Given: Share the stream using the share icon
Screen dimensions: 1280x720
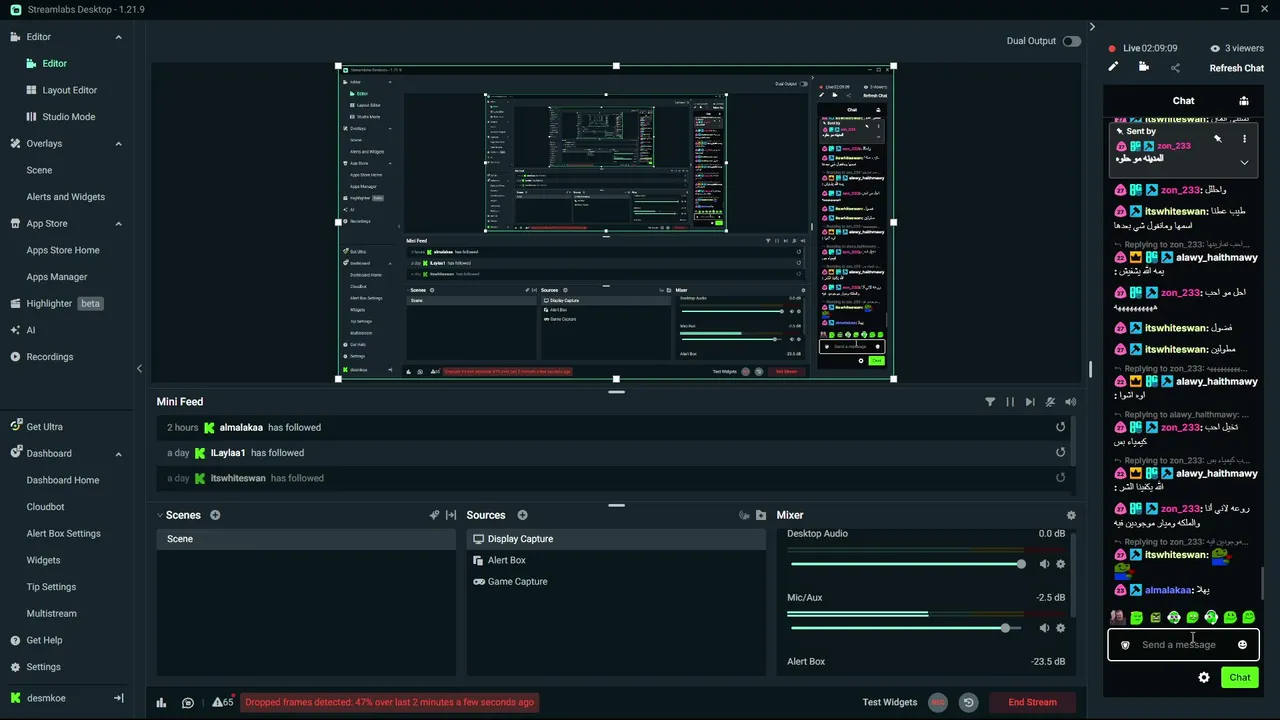Looking at the screenshot, I should pyautogui.click(x=1175, y=68).
